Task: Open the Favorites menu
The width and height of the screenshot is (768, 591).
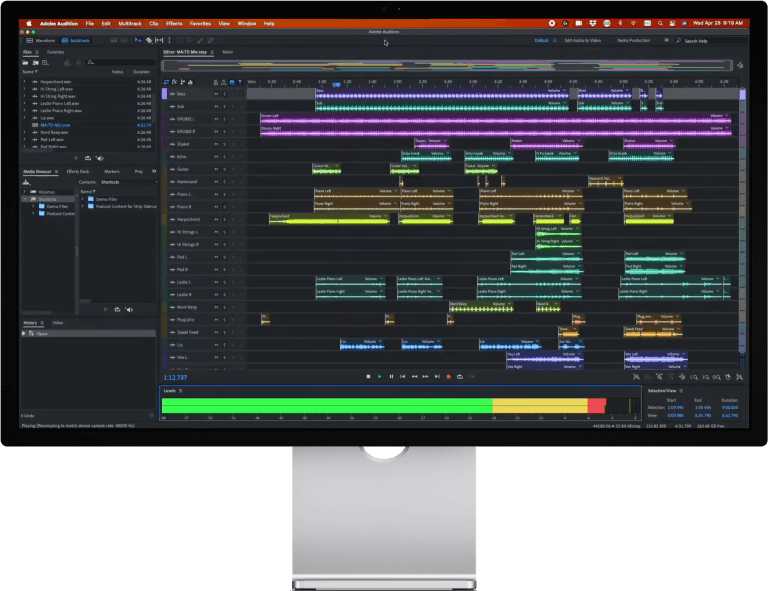Action: 200,23
